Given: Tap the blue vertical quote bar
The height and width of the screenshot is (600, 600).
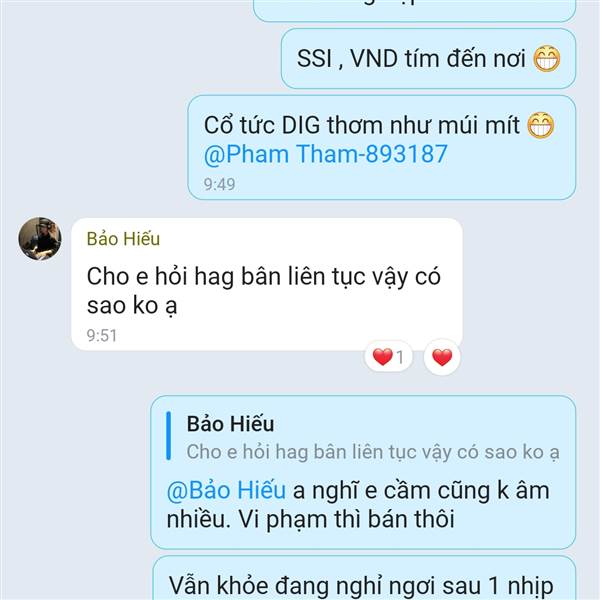Looking at the screenshot, I should click(x=168, y=435).
